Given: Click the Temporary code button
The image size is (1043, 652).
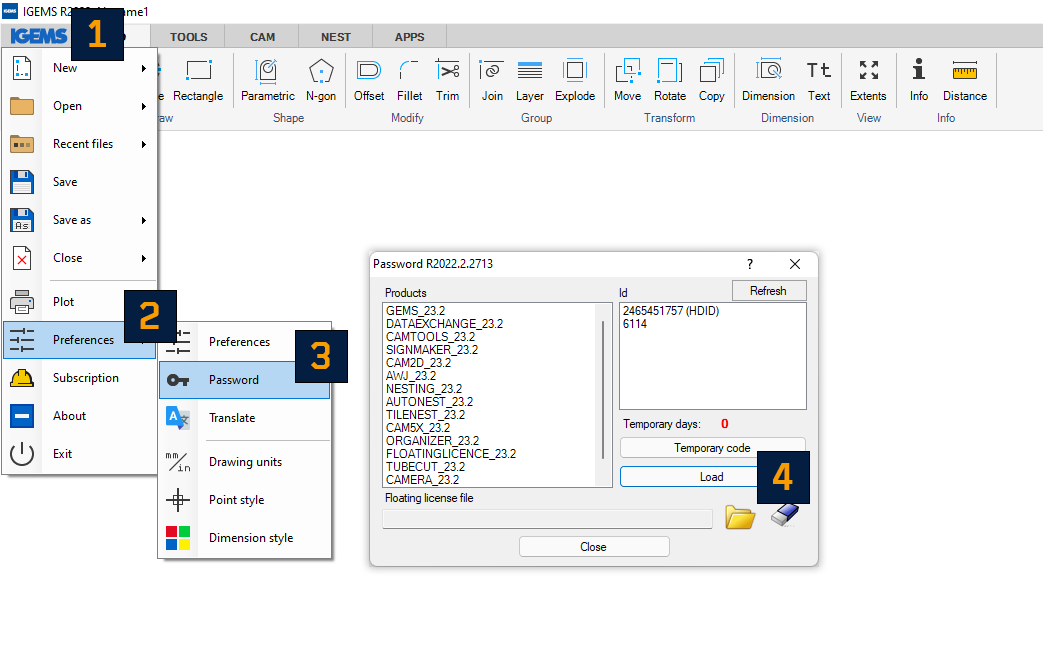Looking at the screenshot, I should tap(711, 447).
